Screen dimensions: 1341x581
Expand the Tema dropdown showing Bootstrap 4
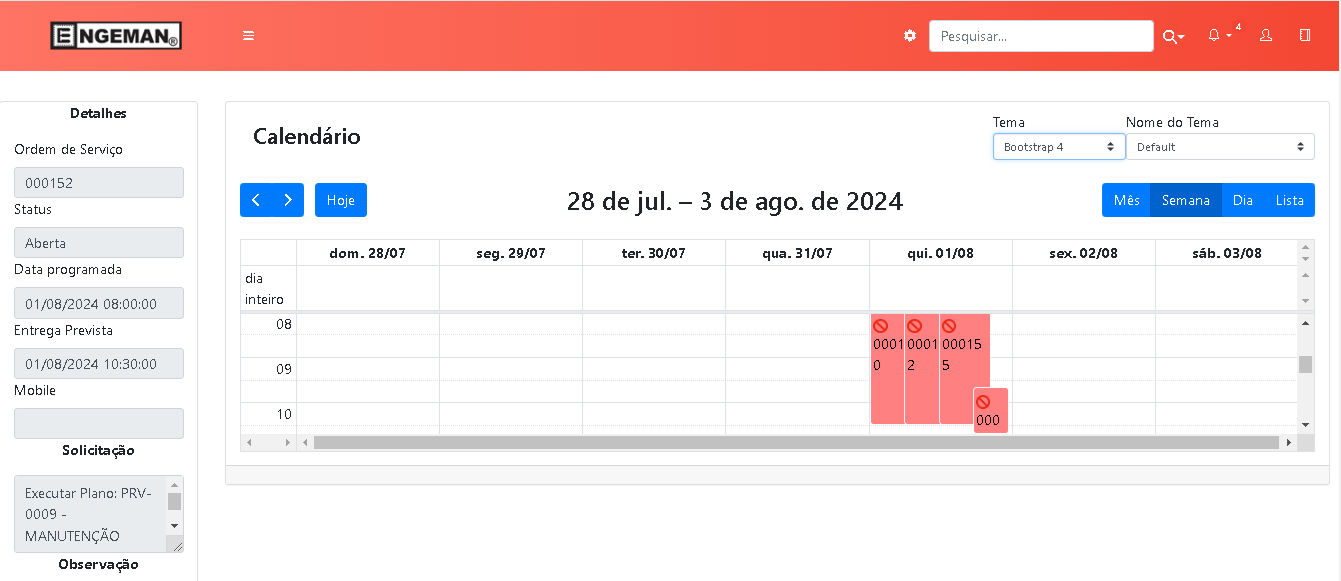1058,147
